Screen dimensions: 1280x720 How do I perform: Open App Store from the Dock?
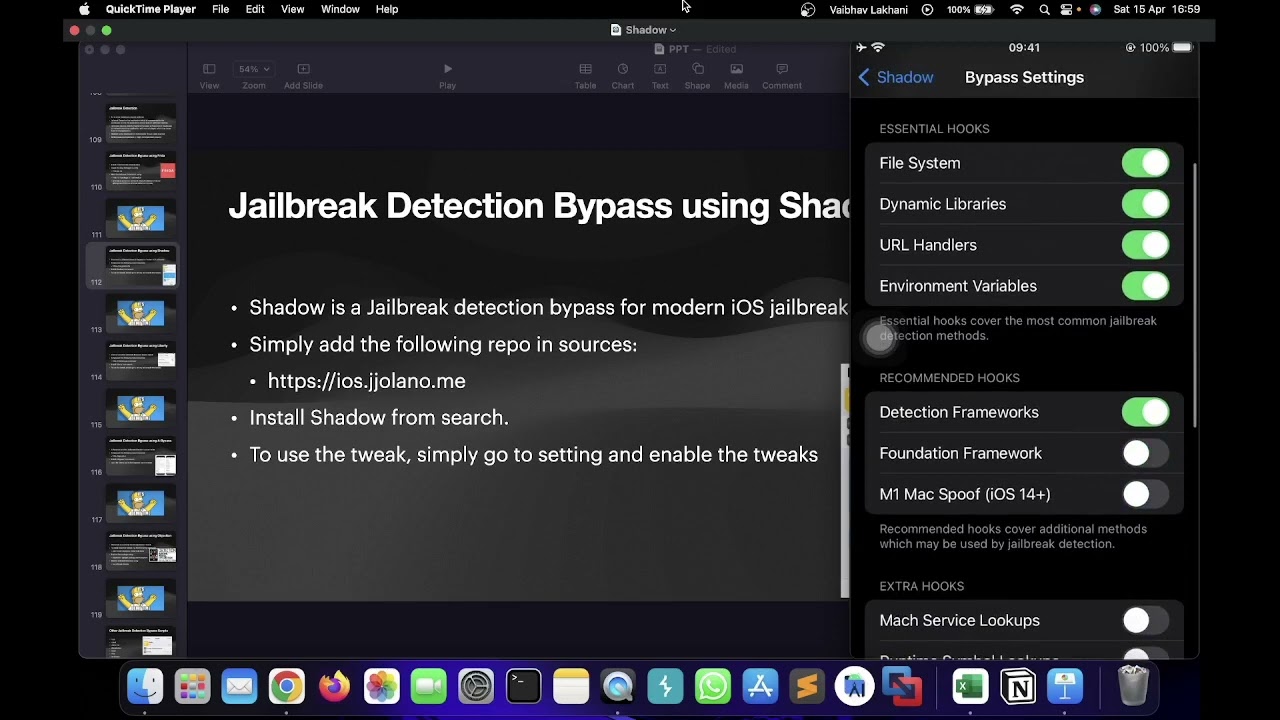pos(760,687)
